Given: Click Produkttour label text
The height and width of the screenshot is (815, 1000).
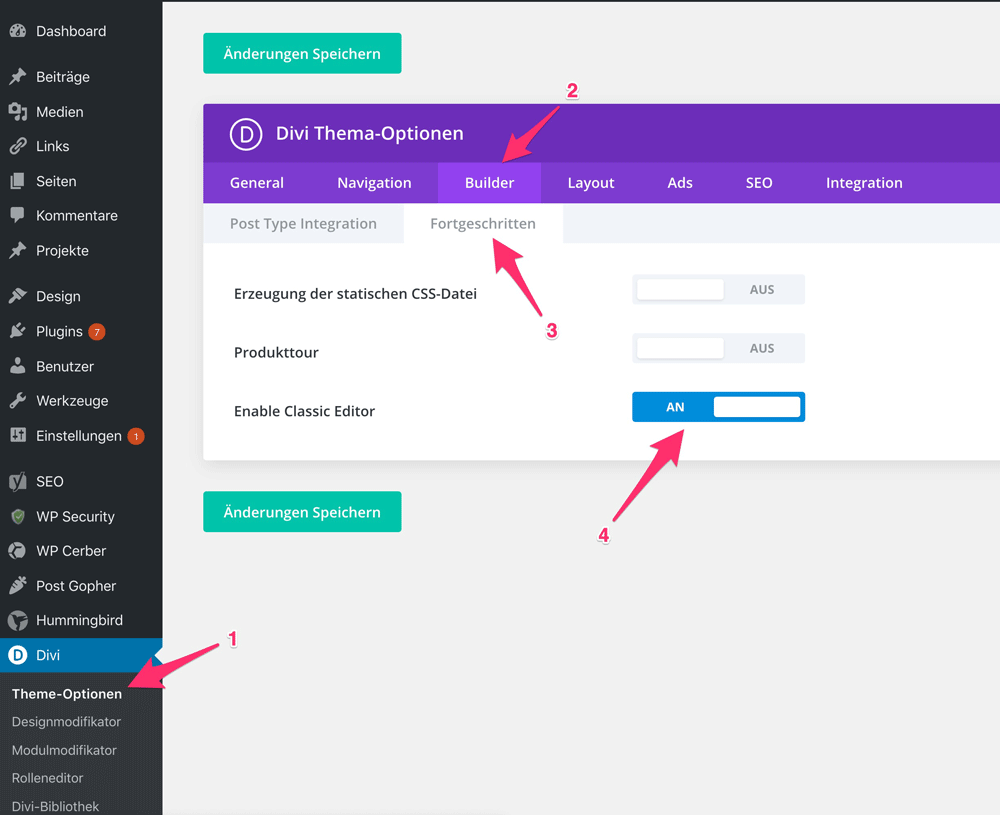Looking at the screenshot, I should (x=276, y=352).
